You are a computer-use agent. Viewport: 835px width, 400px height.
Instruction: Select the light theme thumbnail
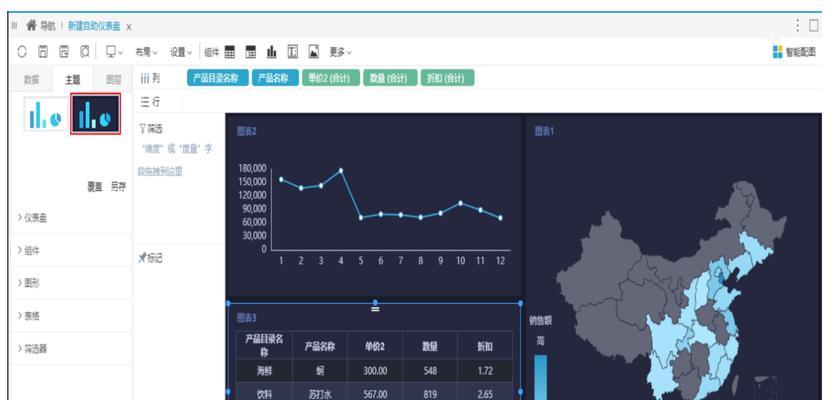pyautogui.click(x=45, y=113)
